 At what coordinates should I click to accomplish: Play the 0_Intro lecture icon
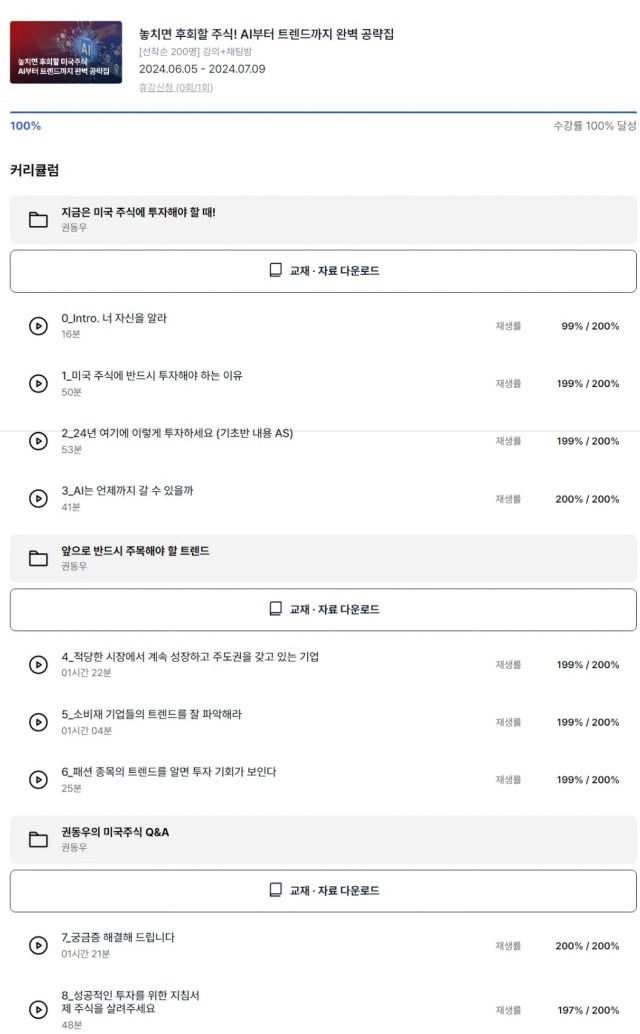[x=38, y=326]
